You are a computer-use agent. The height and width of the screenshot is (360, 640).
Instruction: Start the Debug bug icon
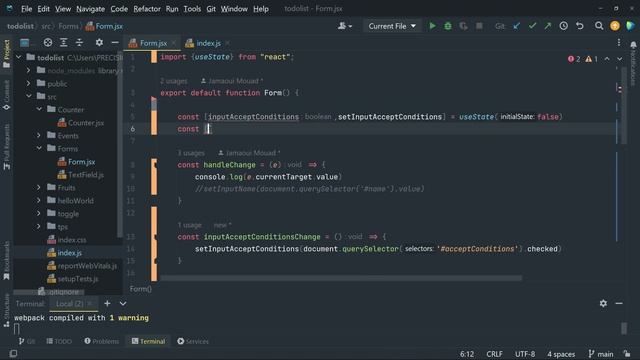(448, 26)
